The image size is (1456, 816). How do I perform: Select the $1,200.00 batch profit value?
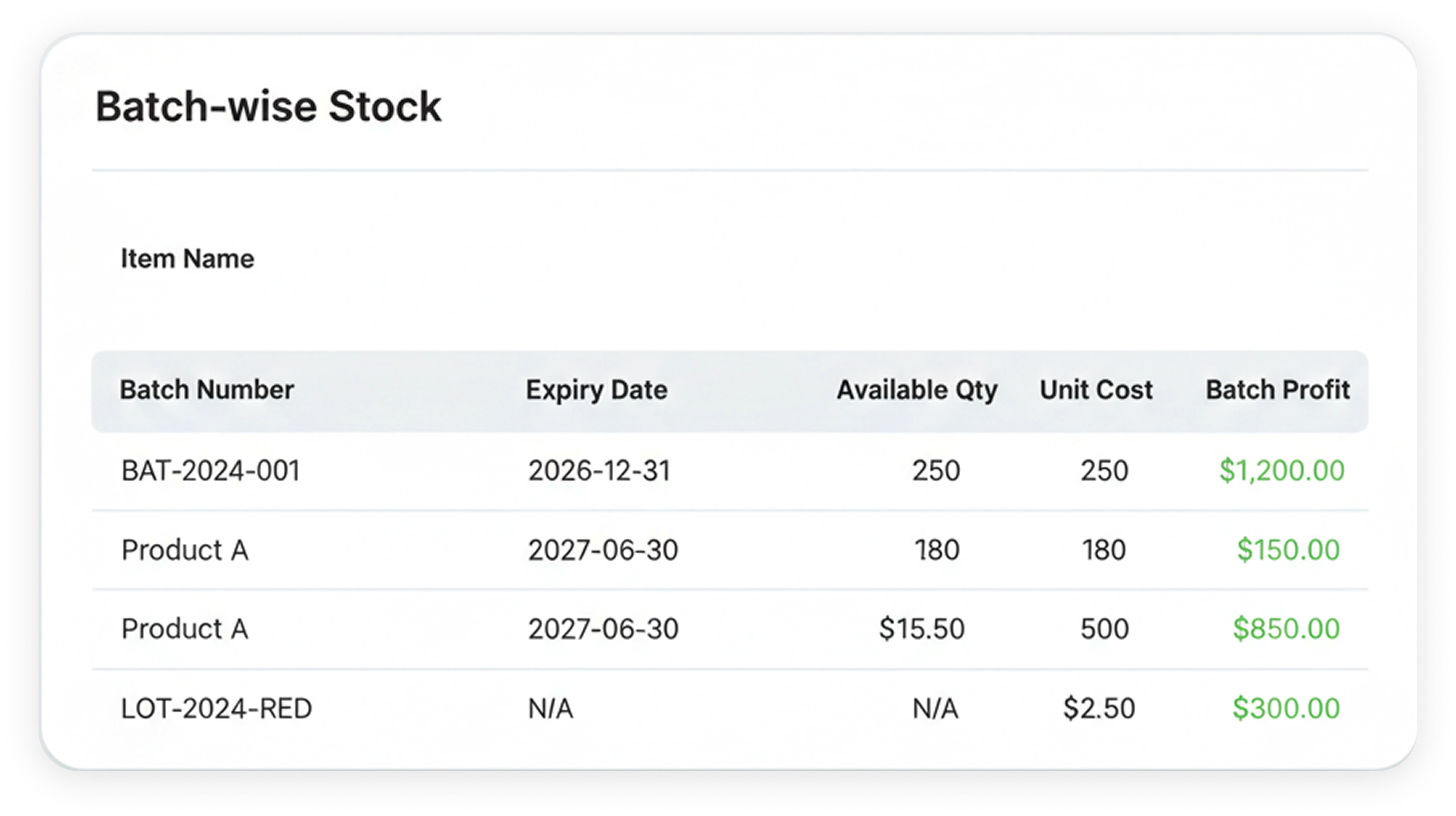click(1282, 471)
